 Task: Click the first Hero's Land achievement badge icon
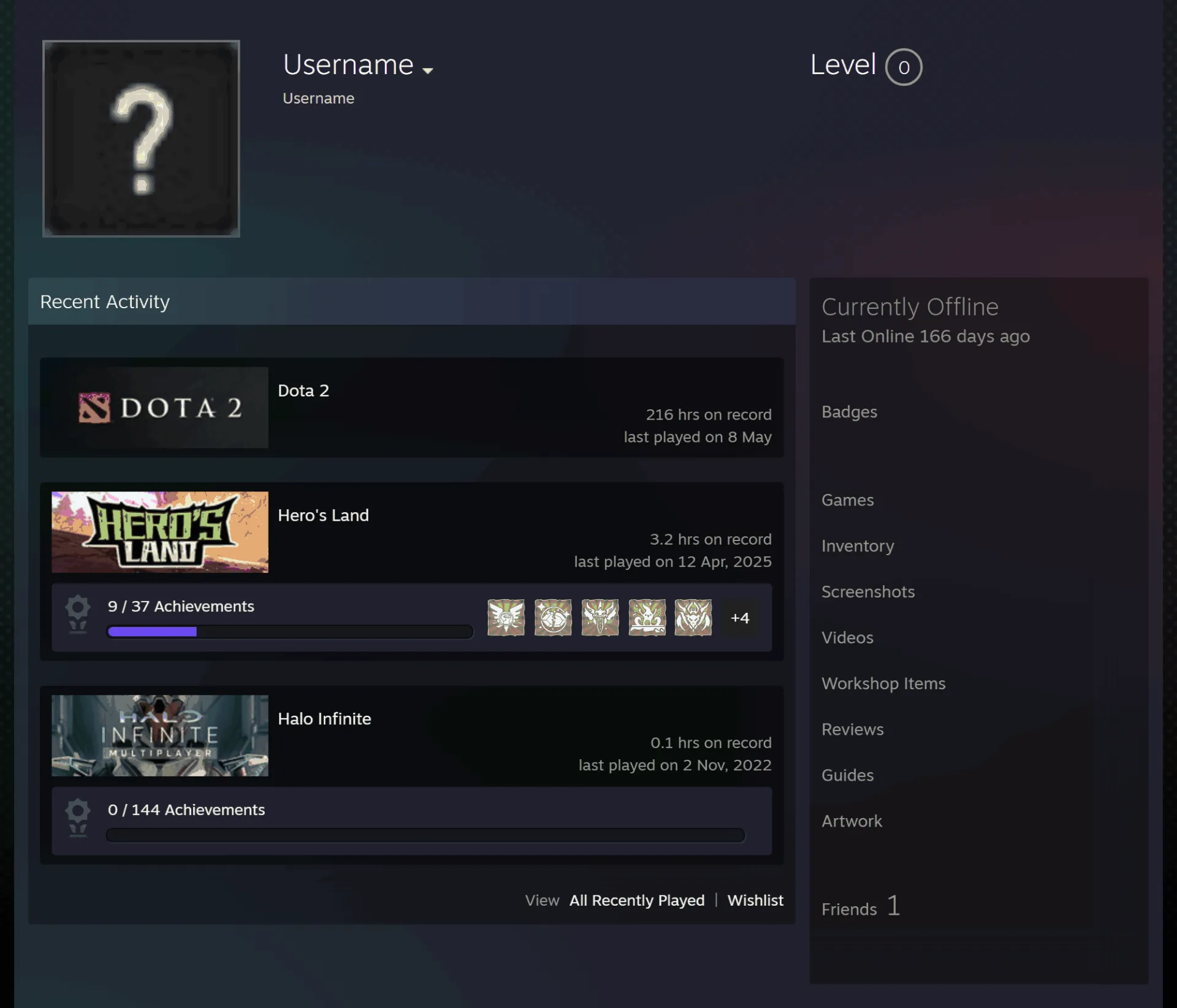click(506, 618)
